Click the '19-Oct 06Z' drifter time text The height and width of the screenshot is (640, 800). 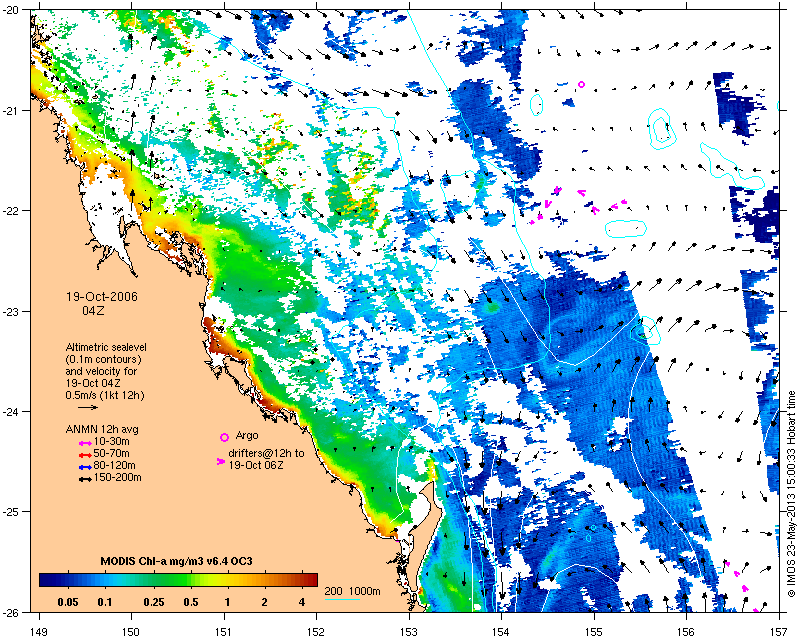(x=256, y=465)
